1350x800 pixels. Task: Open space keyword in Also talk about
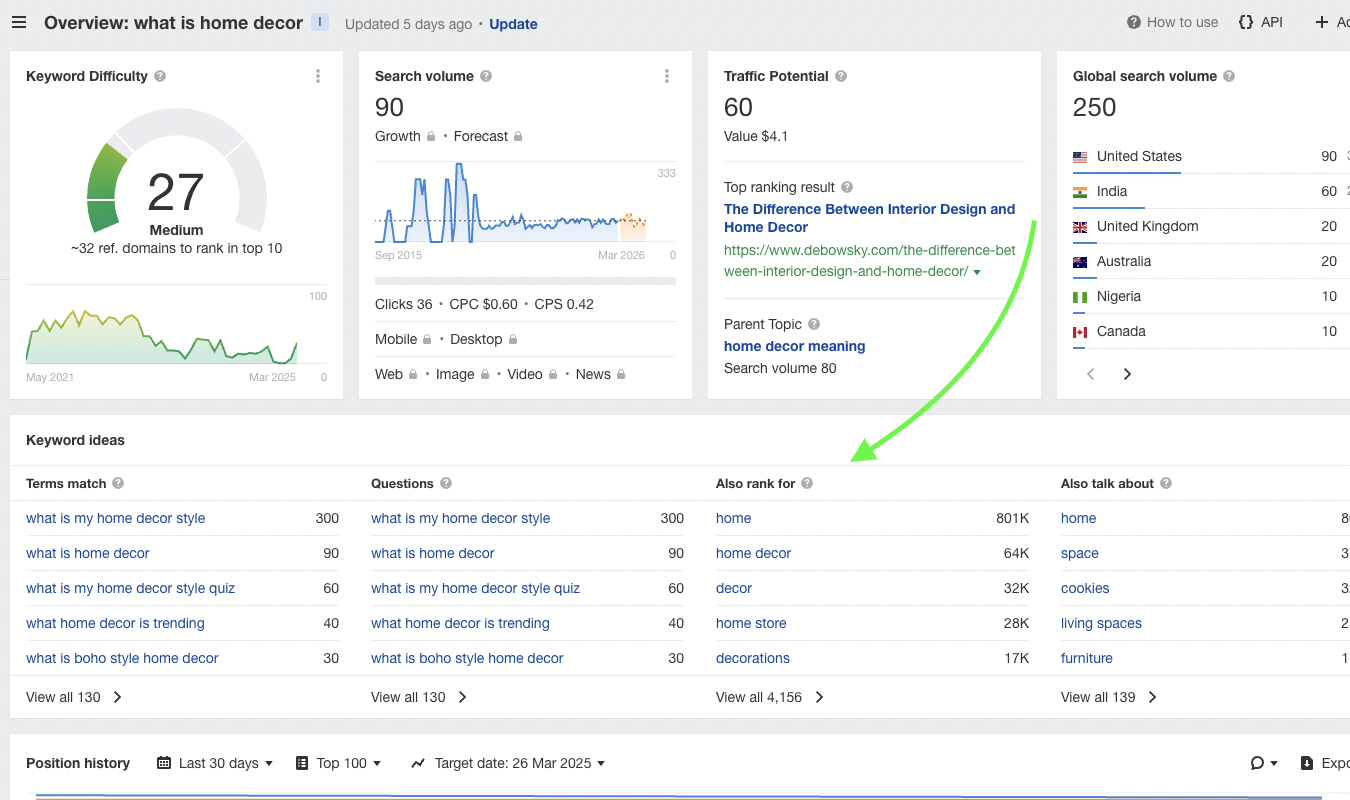click(1080, 553)
